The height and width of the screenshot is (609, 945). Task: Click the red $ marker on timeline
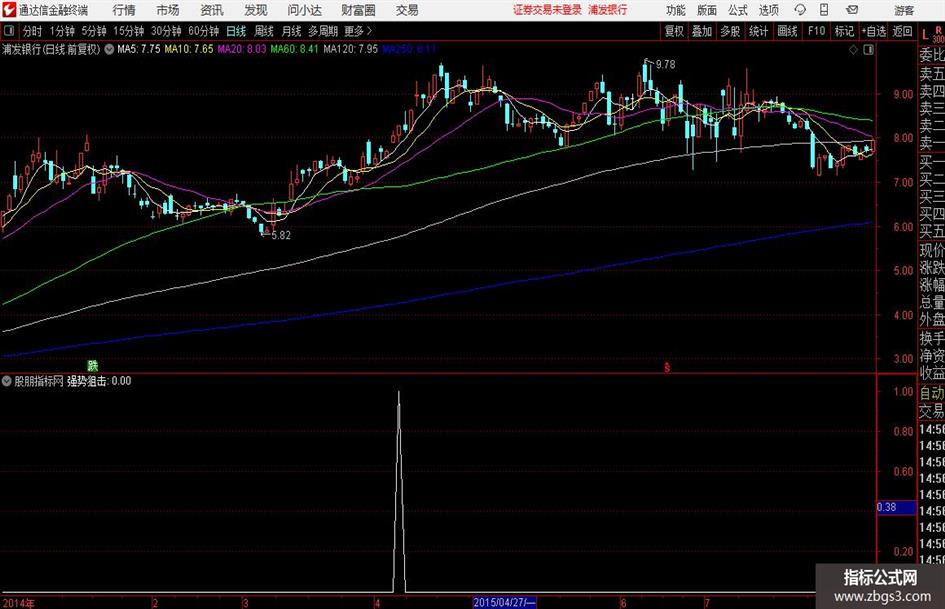(667, 367)
